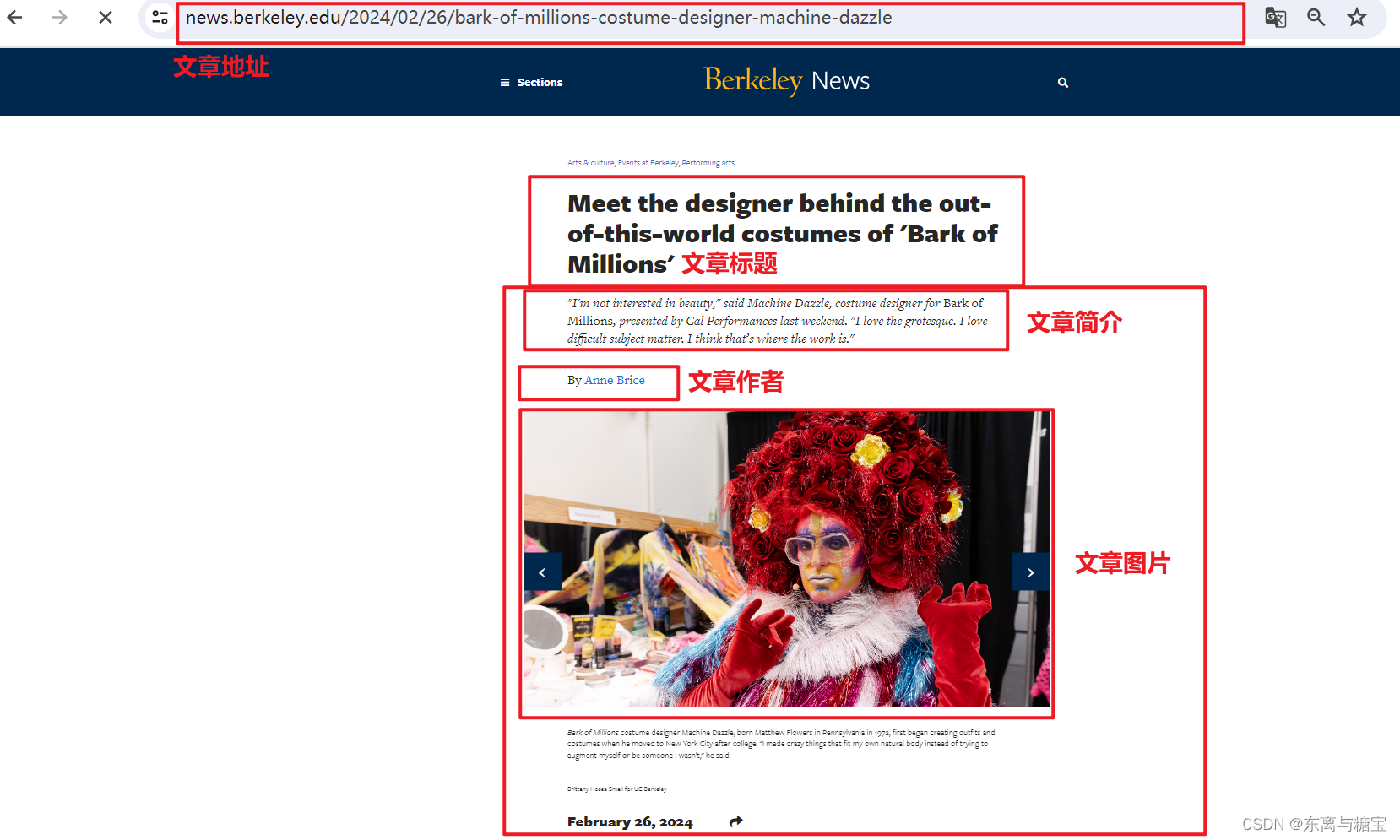Image resolution: width=1400 pixels, height=840 pixels.
Task: Show the previous slide with the left arrow
Action: pos(542,572)
